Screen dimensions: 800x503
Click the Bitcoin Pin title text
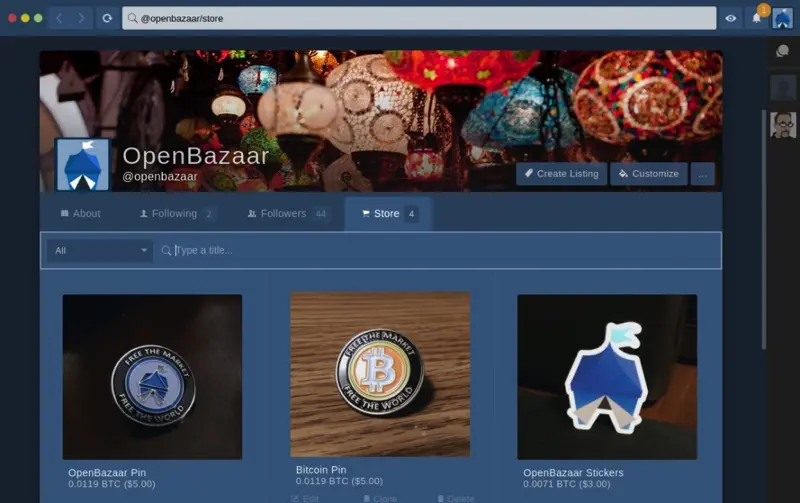point(321,470)
